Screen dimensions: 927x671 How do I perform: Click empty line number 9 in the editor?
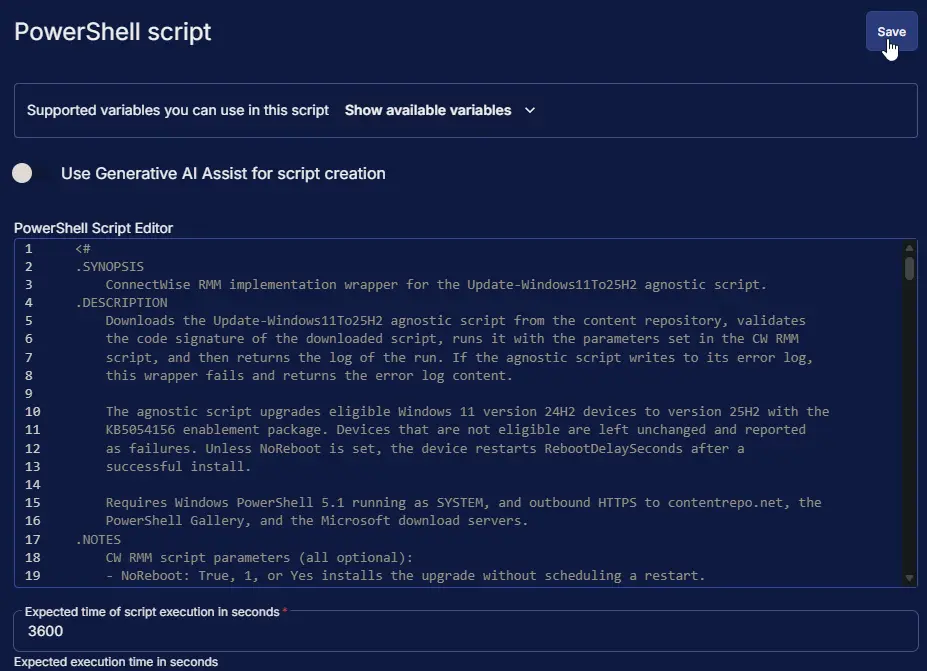(x=28, y=394)
